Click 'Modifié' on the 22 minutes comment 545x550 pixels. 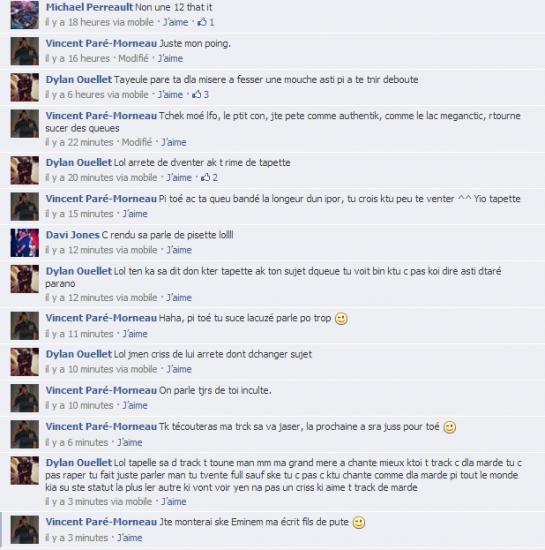(x=137, y=142)
